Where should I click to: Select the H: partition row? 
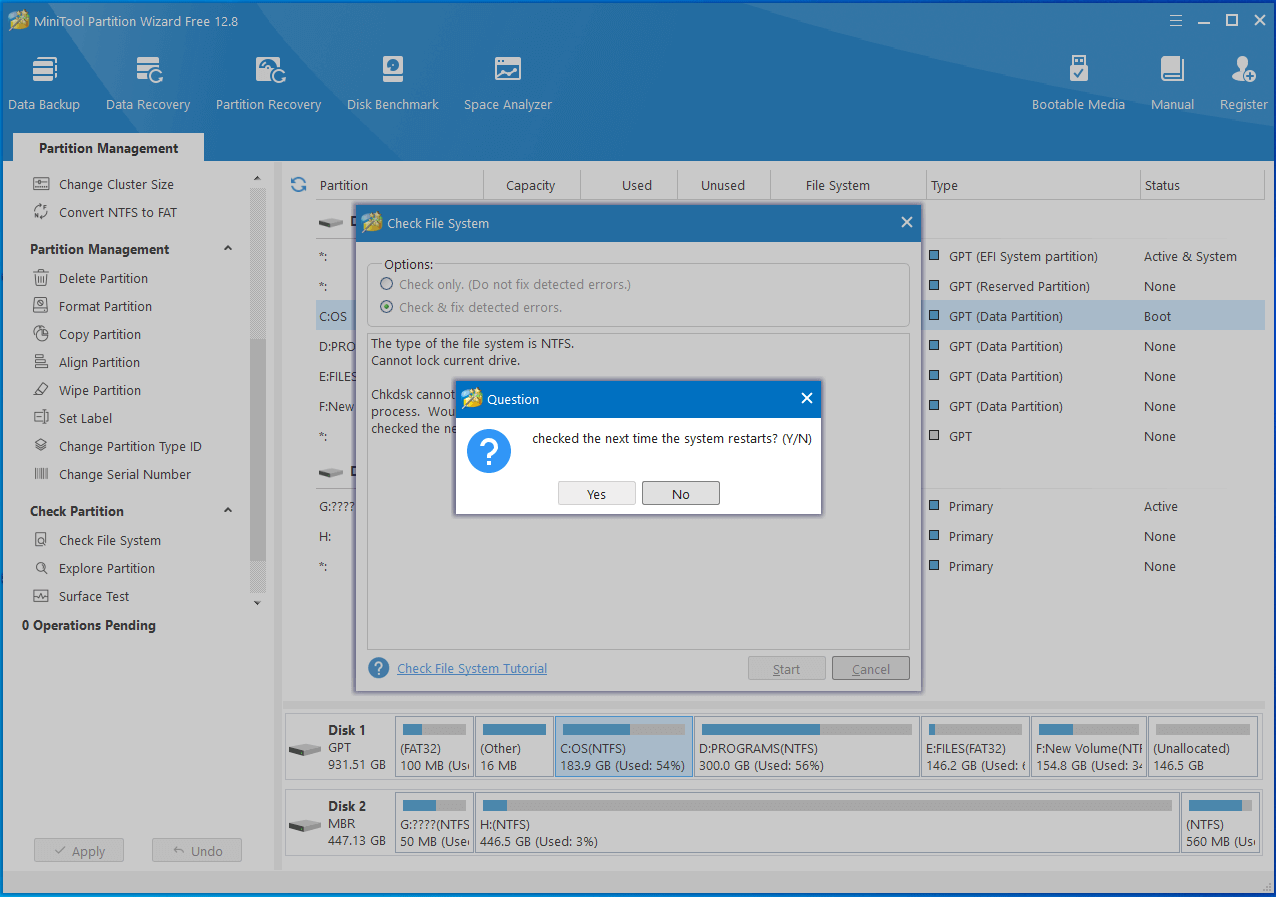[790, 536]
